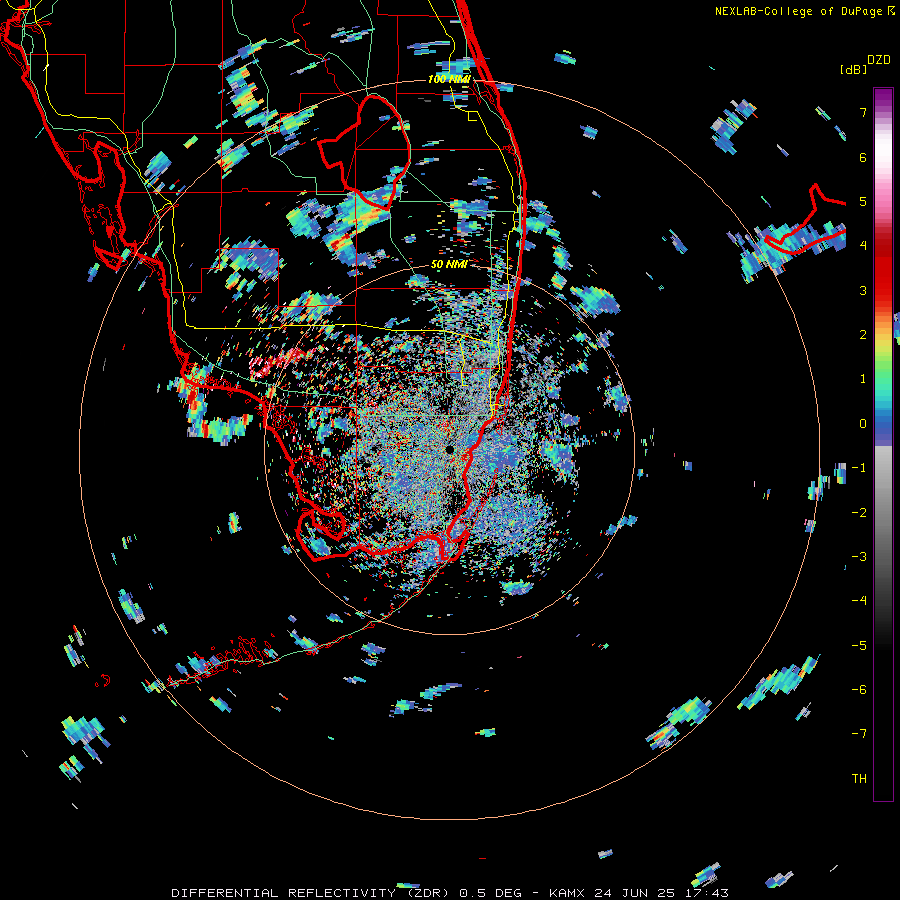The width and height of the screenshot is (900, 900).
Task: Click the [dB] units label
Action: (853, 69)
